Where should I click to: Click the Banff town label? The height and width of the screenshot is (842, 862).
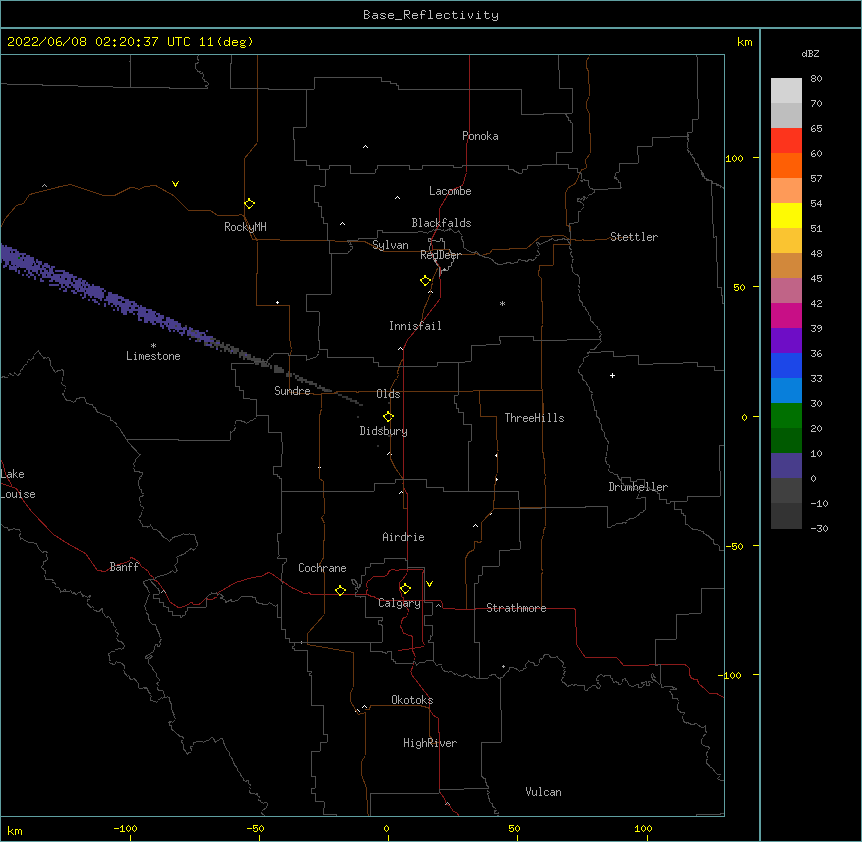124,567
